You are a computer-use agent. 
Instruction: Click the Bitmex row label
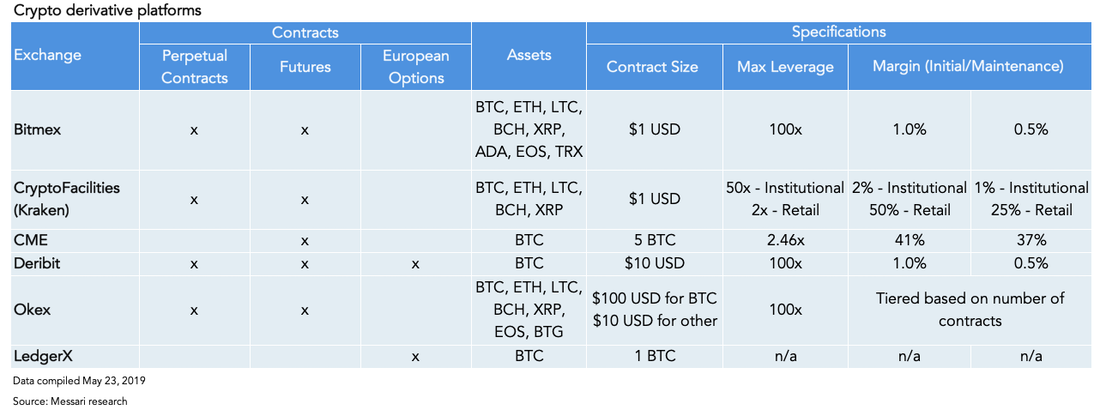[x=35, y=131]
